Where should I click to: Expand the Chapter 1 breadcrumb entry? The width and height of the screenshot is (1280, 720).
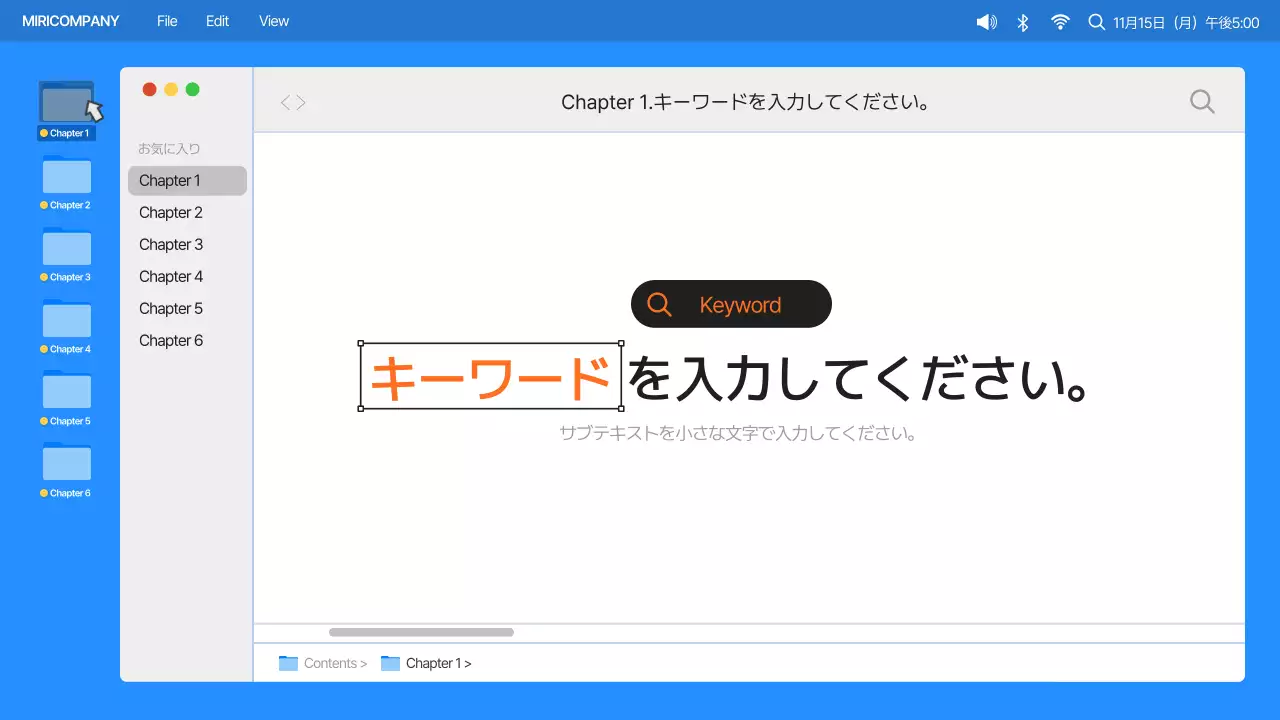(x=438, y=663)
